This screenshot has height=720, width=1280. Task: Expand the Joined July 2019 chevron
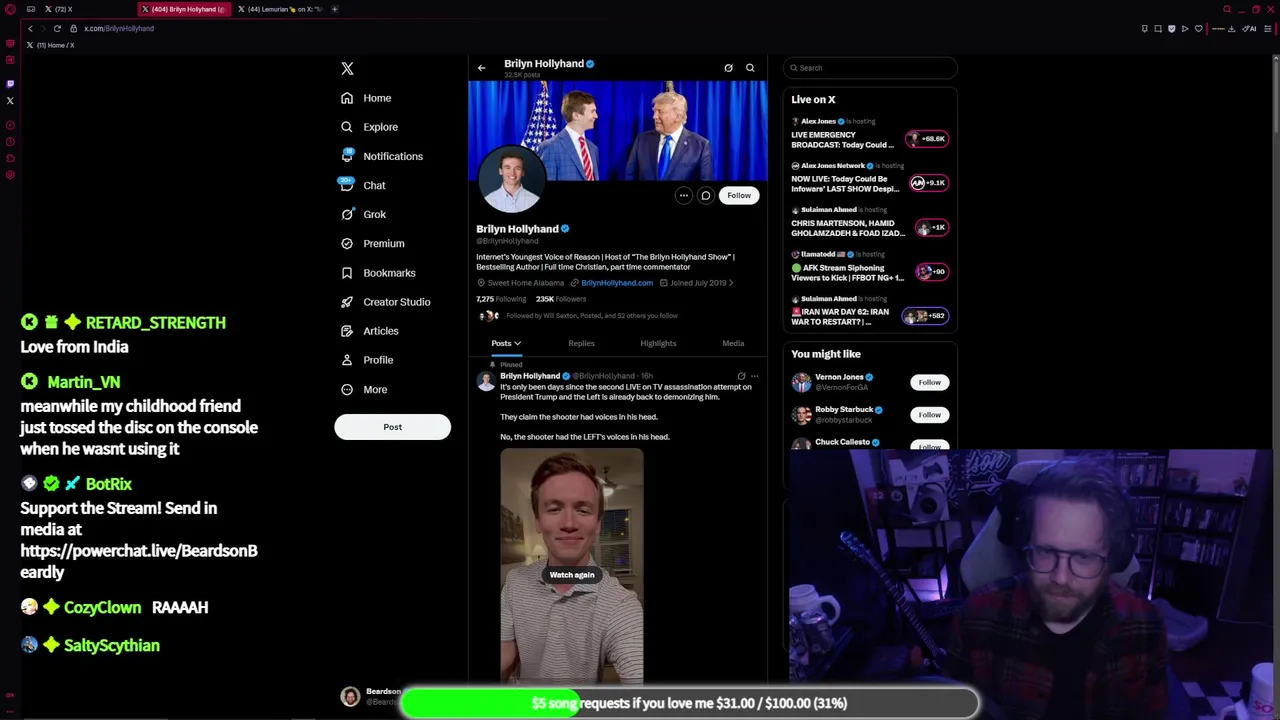point(731,283)
